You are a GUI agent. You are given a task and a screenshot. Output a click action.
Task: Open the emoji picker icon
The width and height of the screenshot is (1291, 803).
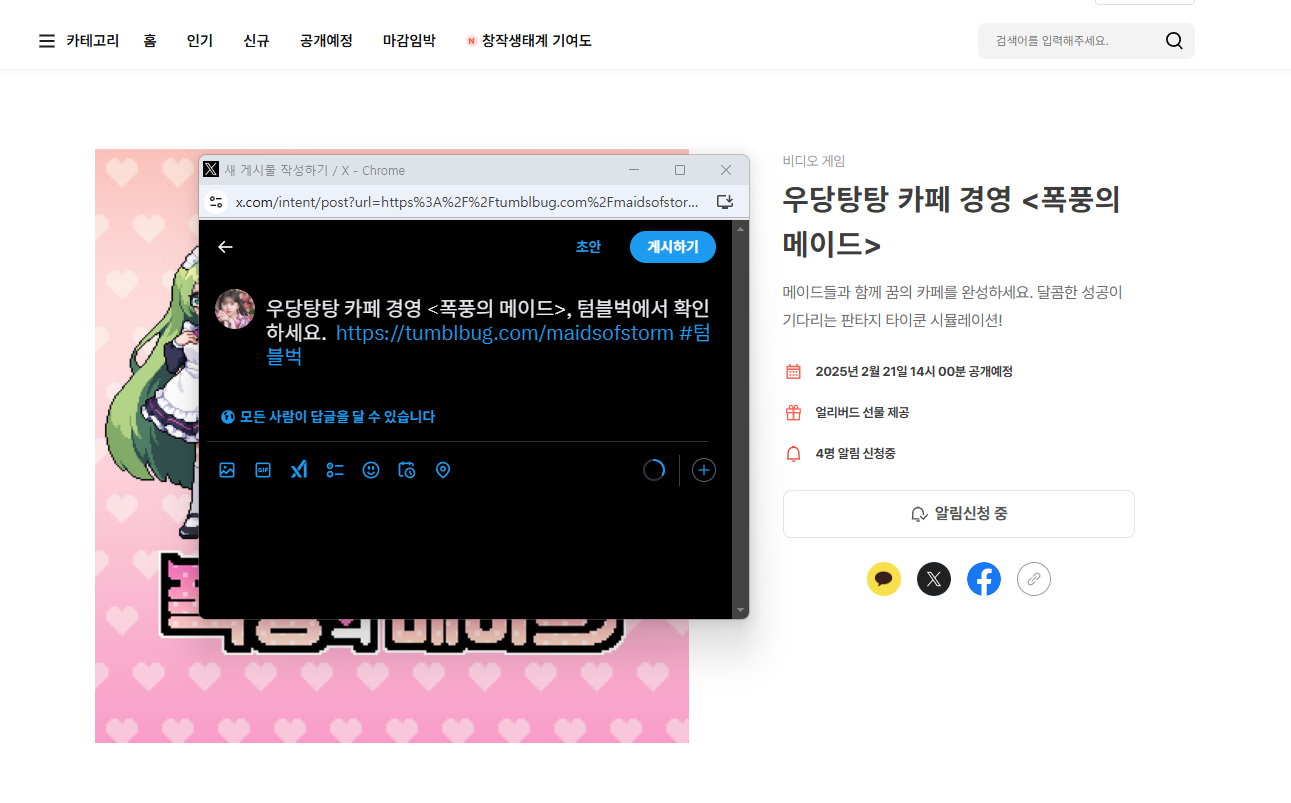pos(371,470)
